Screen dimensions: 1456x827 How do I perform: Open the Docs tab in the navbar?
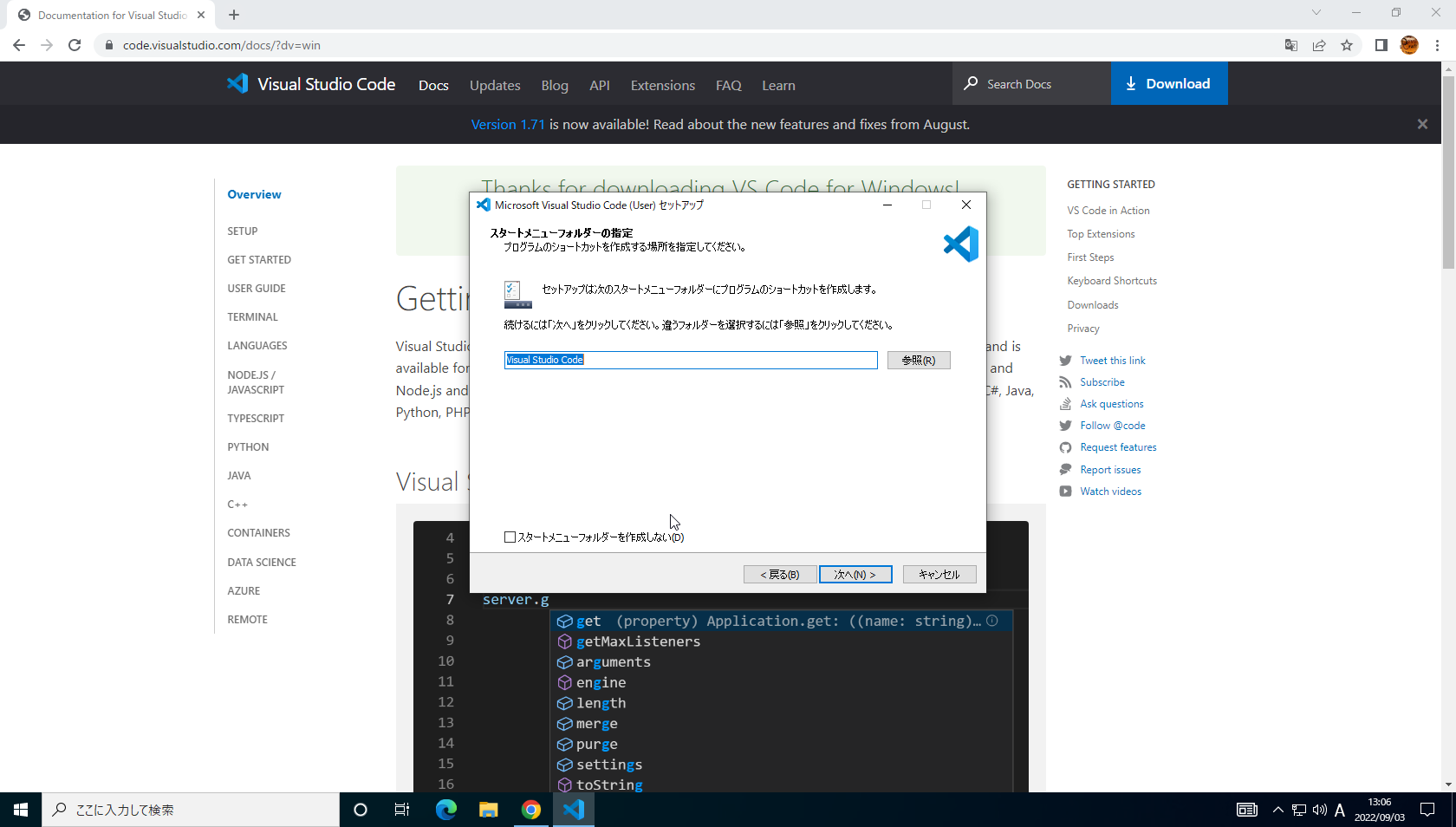[433, 85]
